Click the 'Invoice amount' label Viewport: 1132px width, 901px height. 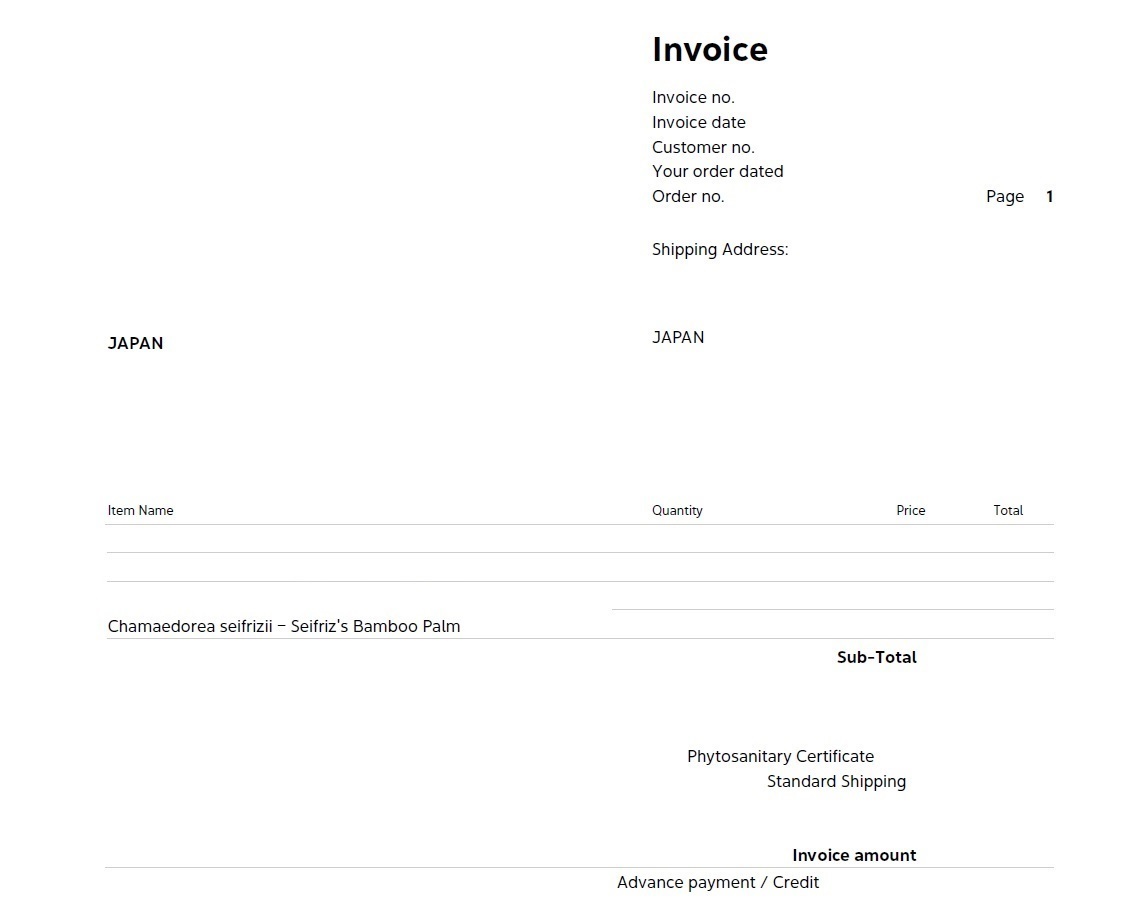[x=854, y=856]
